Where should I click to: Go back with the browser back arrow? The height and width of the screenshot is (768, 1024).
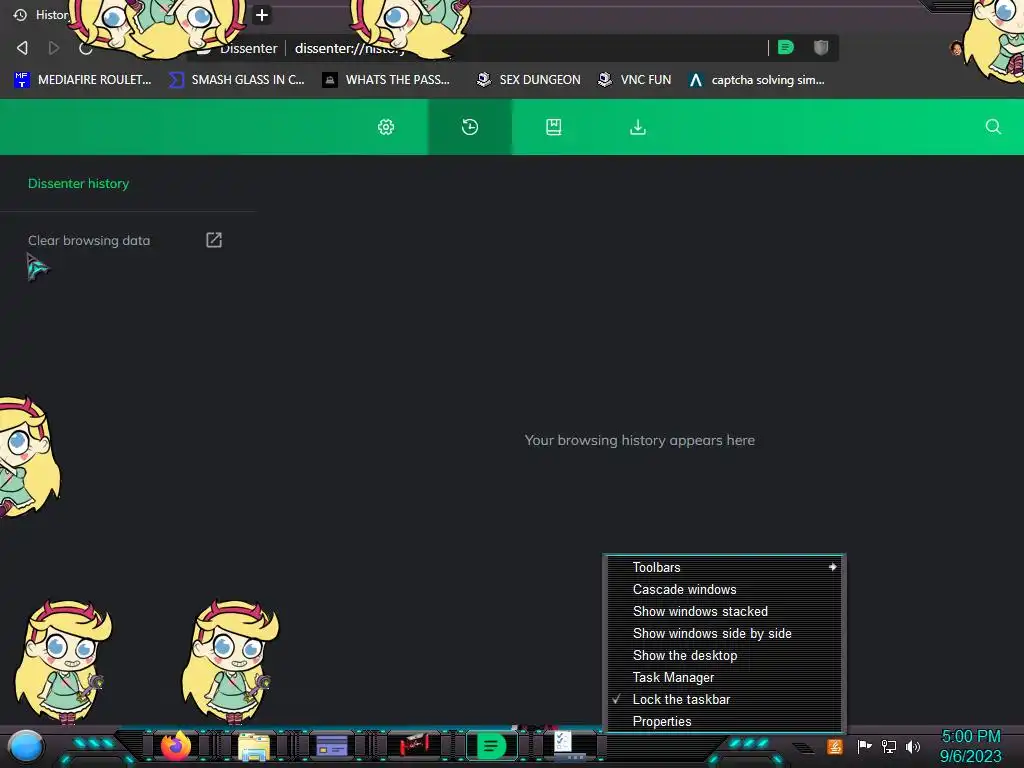22,48
